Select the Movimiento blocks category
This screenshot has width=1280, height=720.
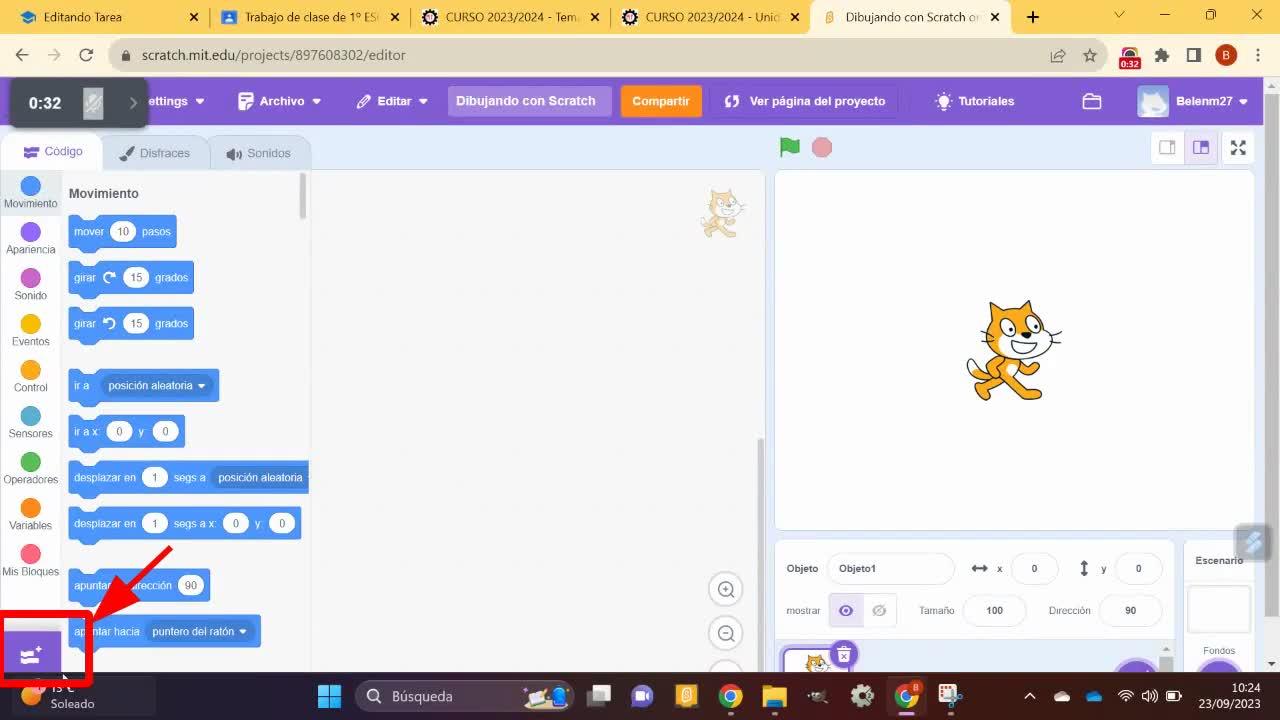tap(31, 193)
